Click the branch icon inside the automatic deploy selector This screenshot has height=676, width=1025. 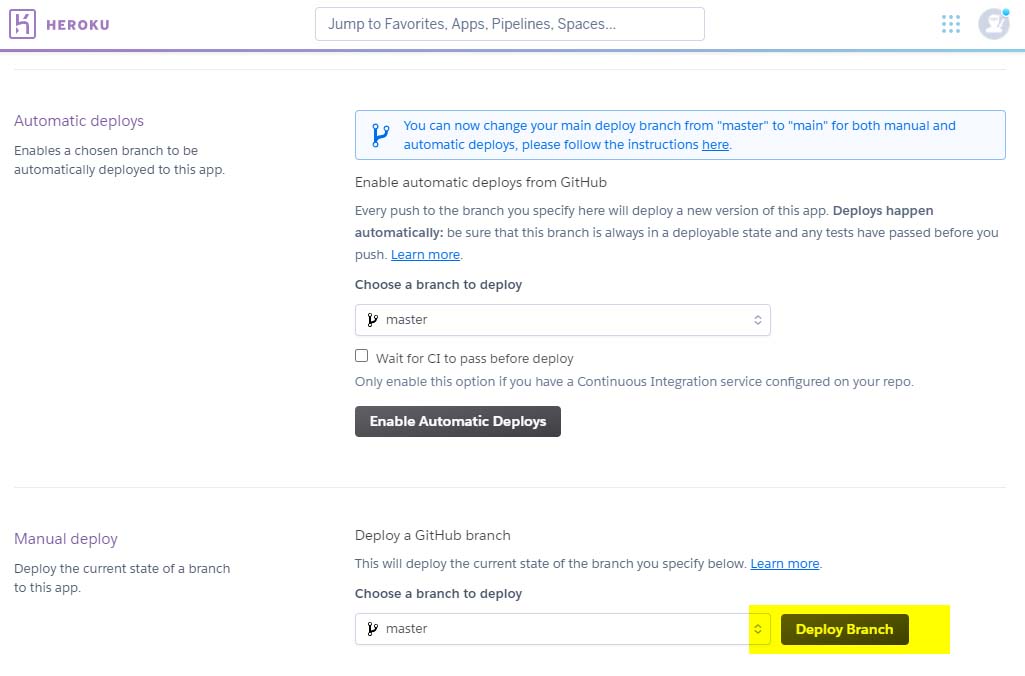[371, 320]
